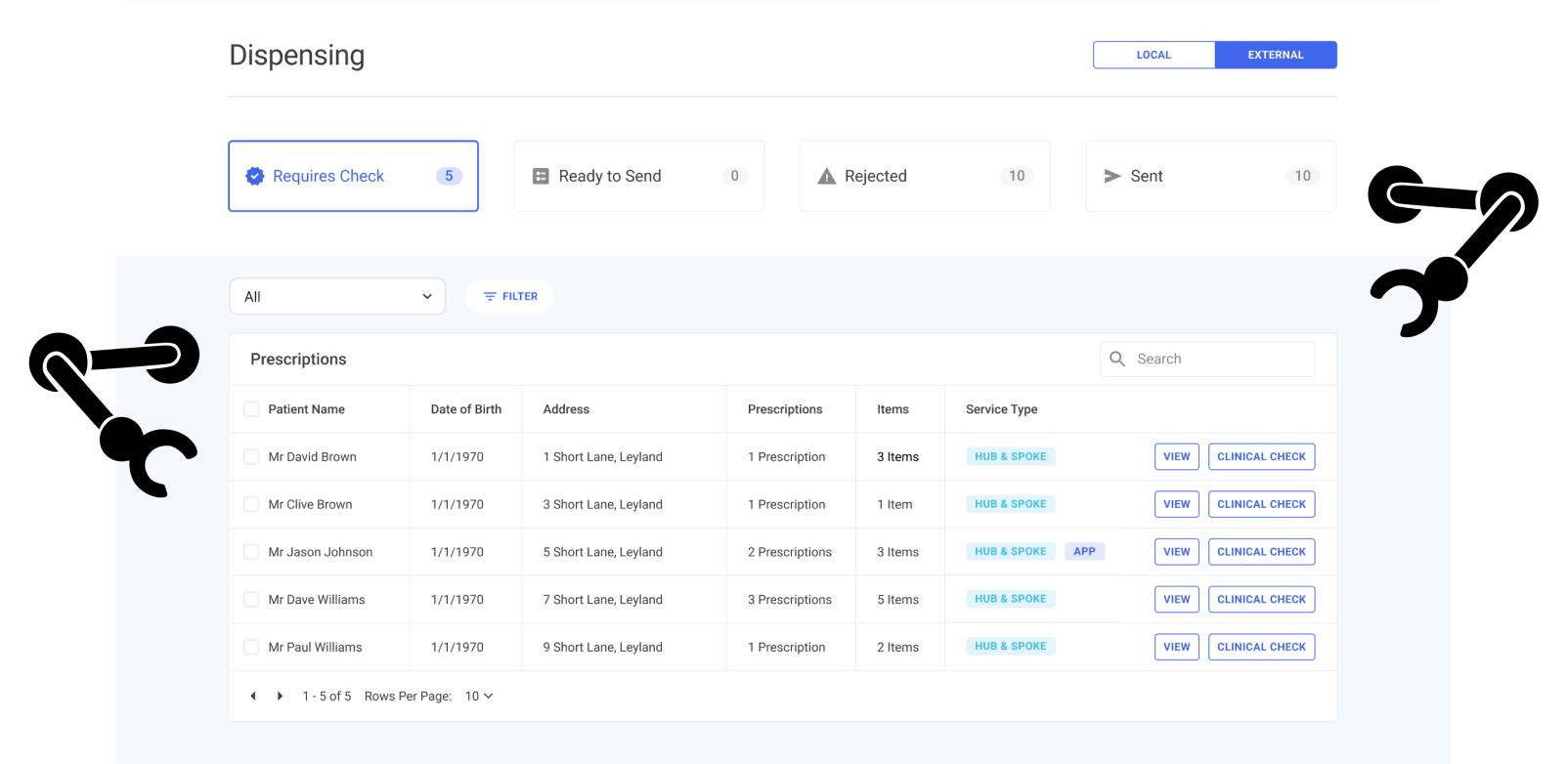Go to previous page arrow
This screenshot has width=1568, height=764.
(253, 697)
